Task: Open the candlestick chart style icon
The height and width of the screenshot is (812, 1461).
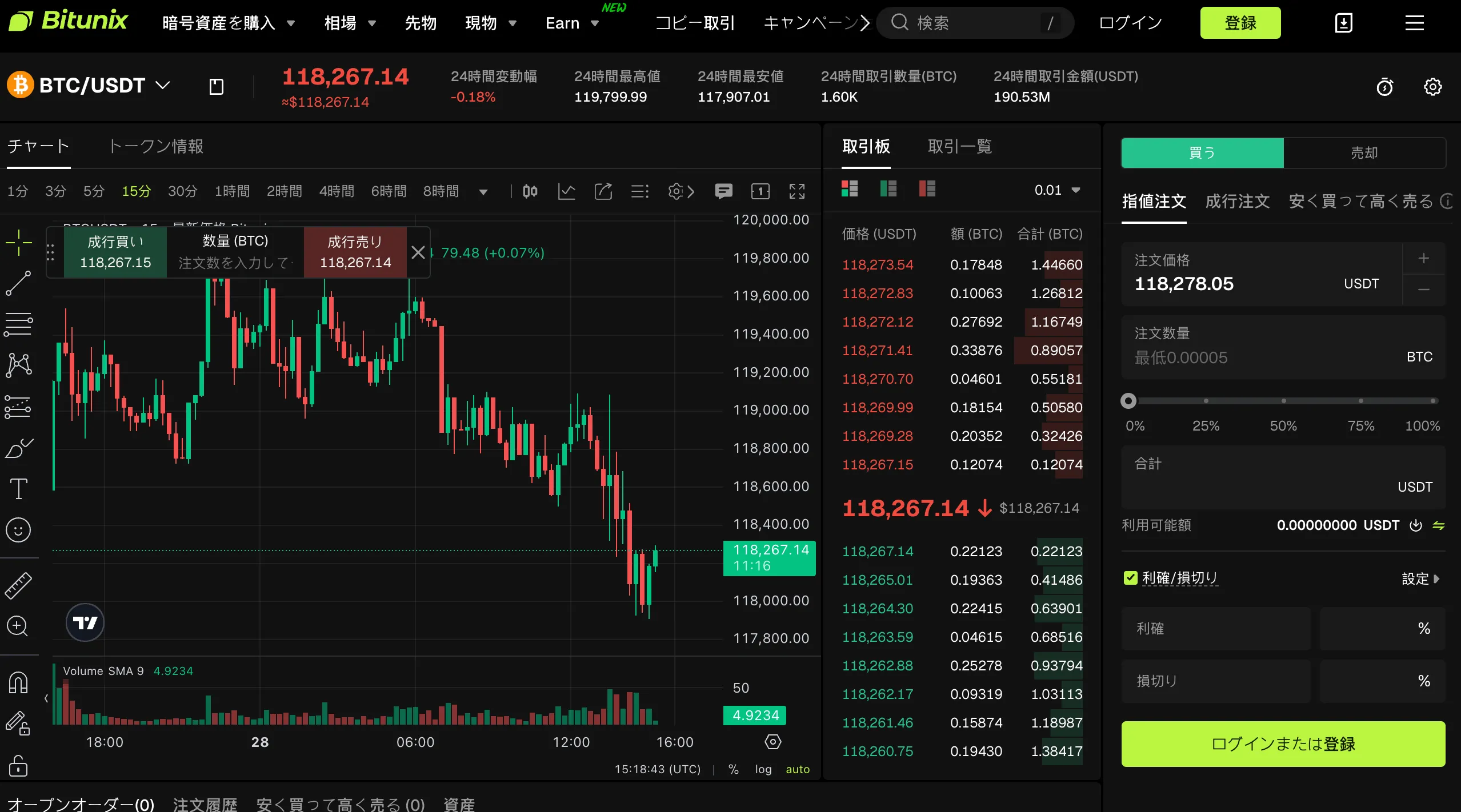Action: point(530,191)
